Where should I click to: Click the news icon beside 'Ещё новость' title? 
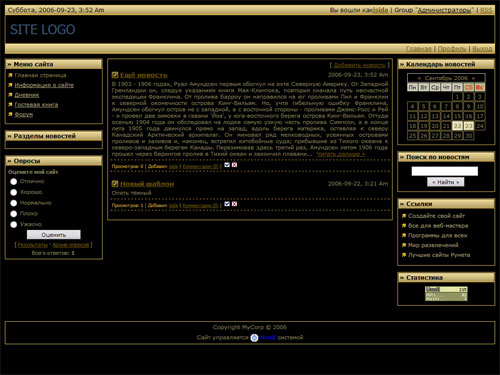click(115, 75)
